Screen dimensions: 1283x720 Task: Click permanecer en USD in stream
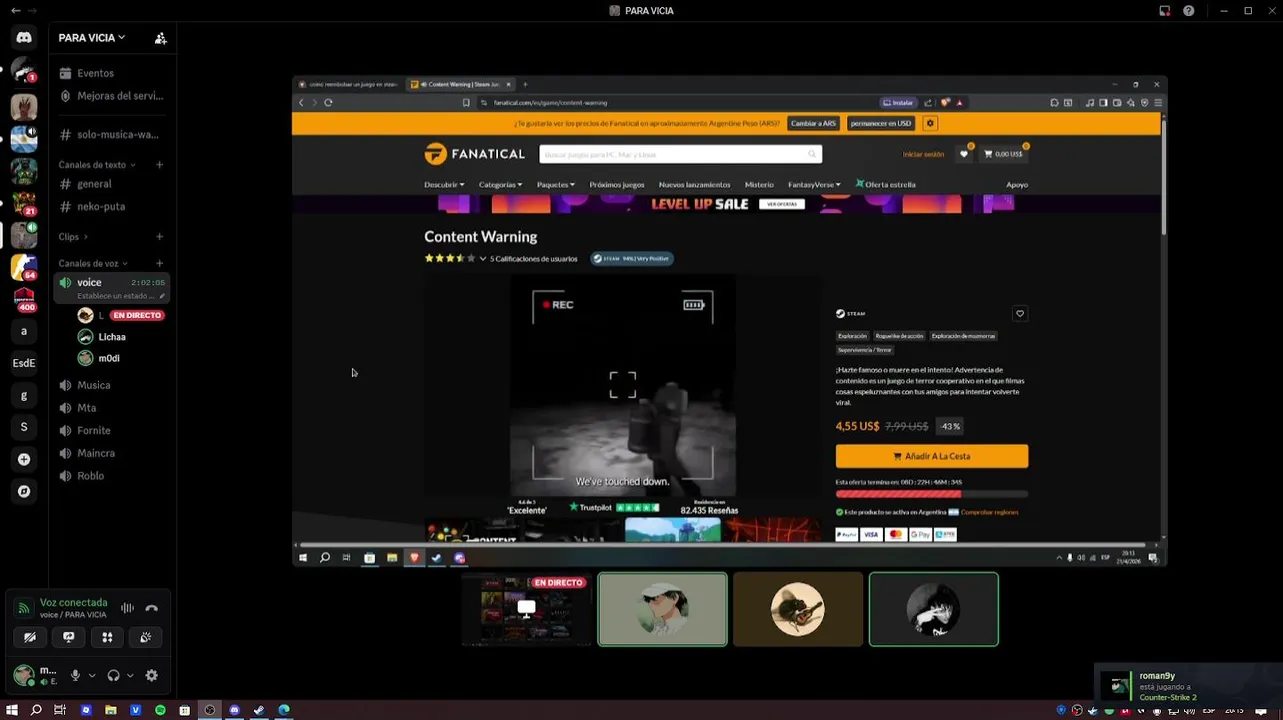tap(881, 123)
